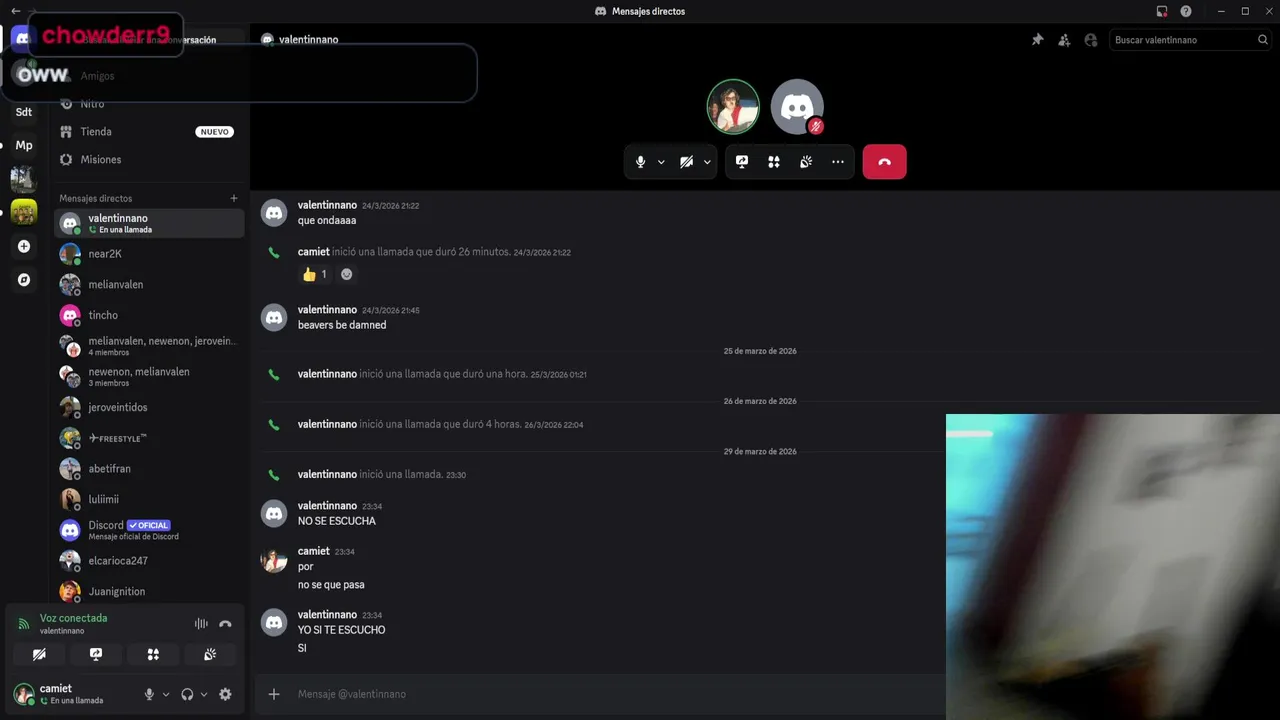Image resolution: width=1280 pixels, height=720 pixels.
Task: Expand microphone input options in user panel
Action: point(166,694)
